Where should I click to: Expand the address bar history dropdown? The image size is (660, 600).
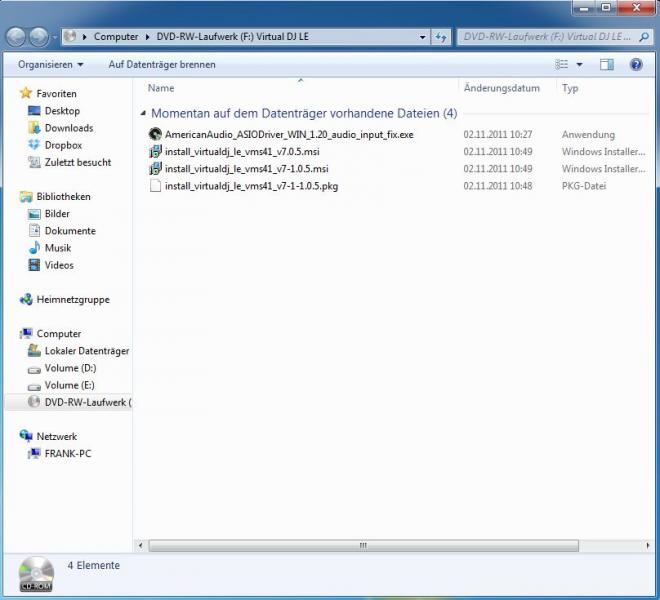tap(423, 37)
